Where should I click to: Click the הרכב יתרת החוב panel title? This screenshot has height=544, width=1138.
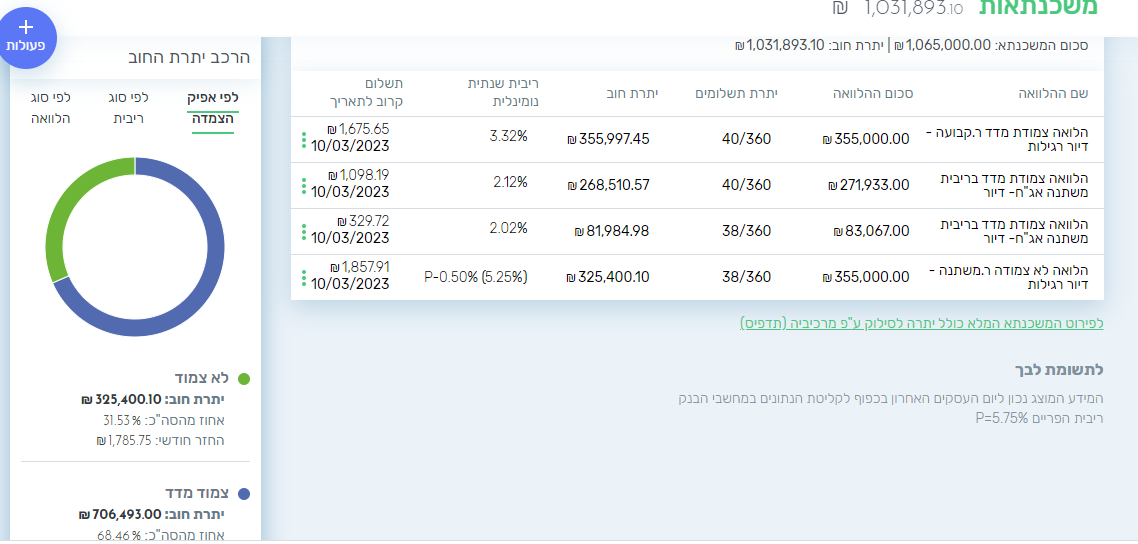coord(188,57)
